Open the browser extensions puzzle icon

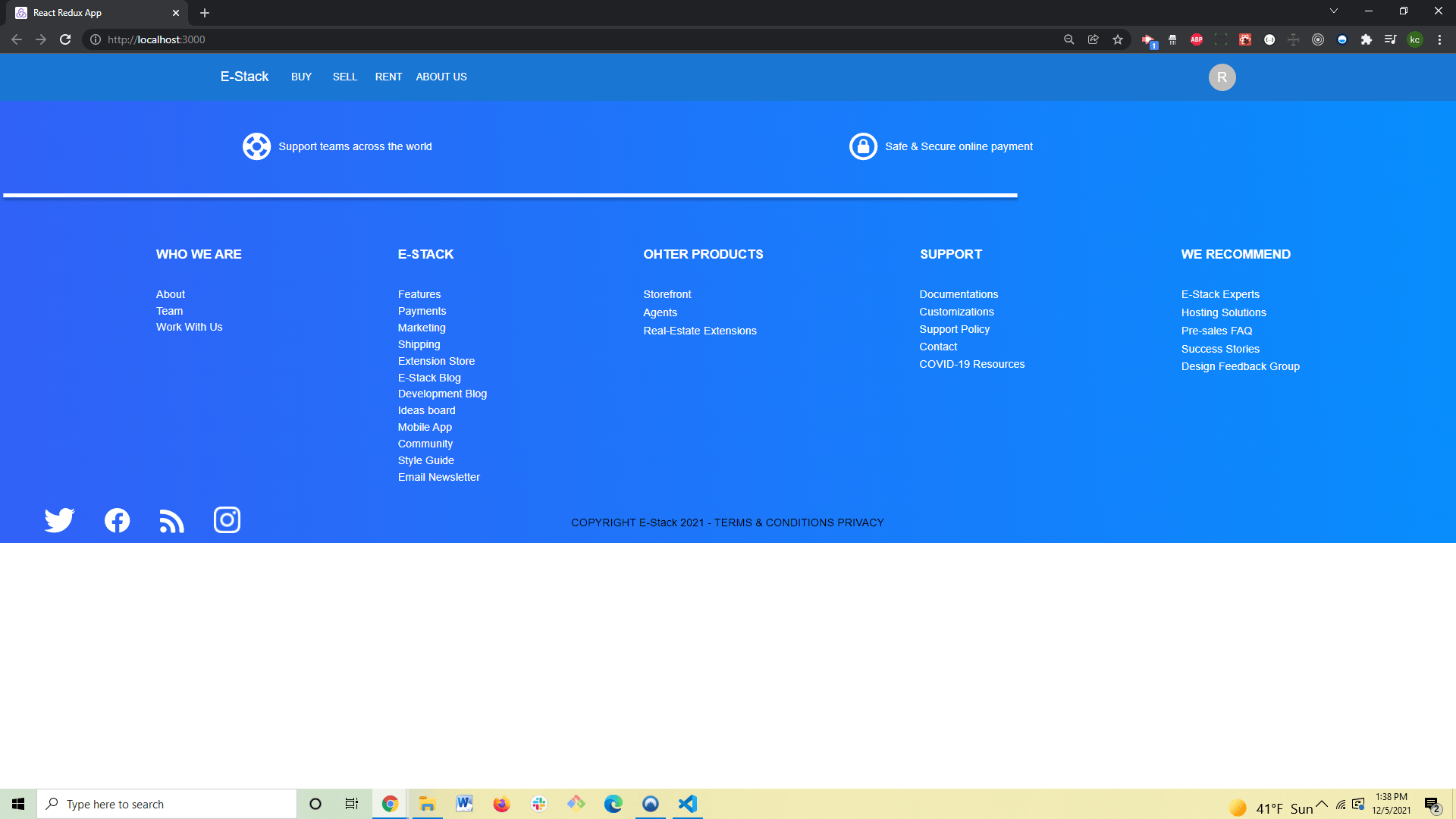tap(1366, 39)
